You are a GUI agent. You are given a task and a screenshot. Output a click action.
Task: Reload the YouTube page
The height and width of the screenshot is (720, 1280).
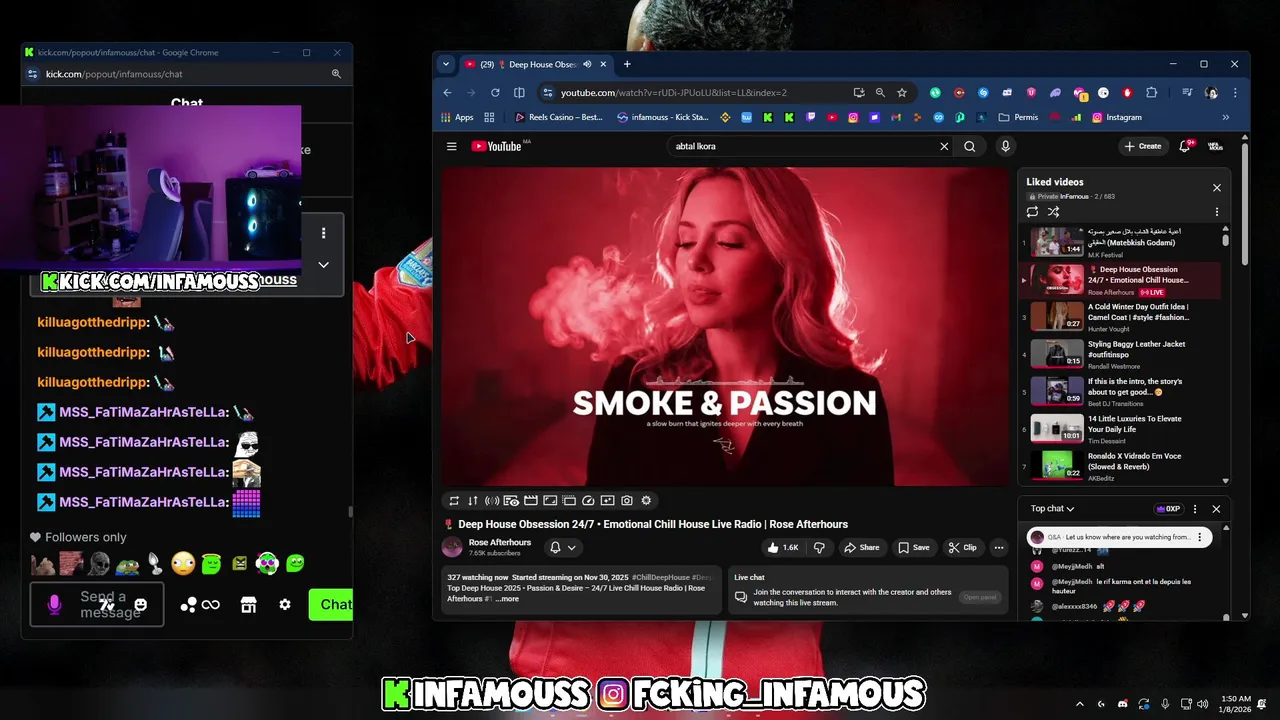click(495, 92)
